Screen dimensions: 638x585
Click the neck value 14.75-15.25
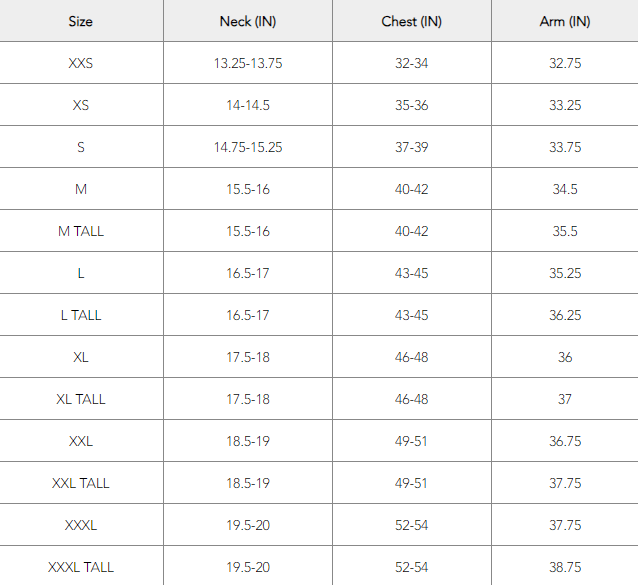click(248, 147)
